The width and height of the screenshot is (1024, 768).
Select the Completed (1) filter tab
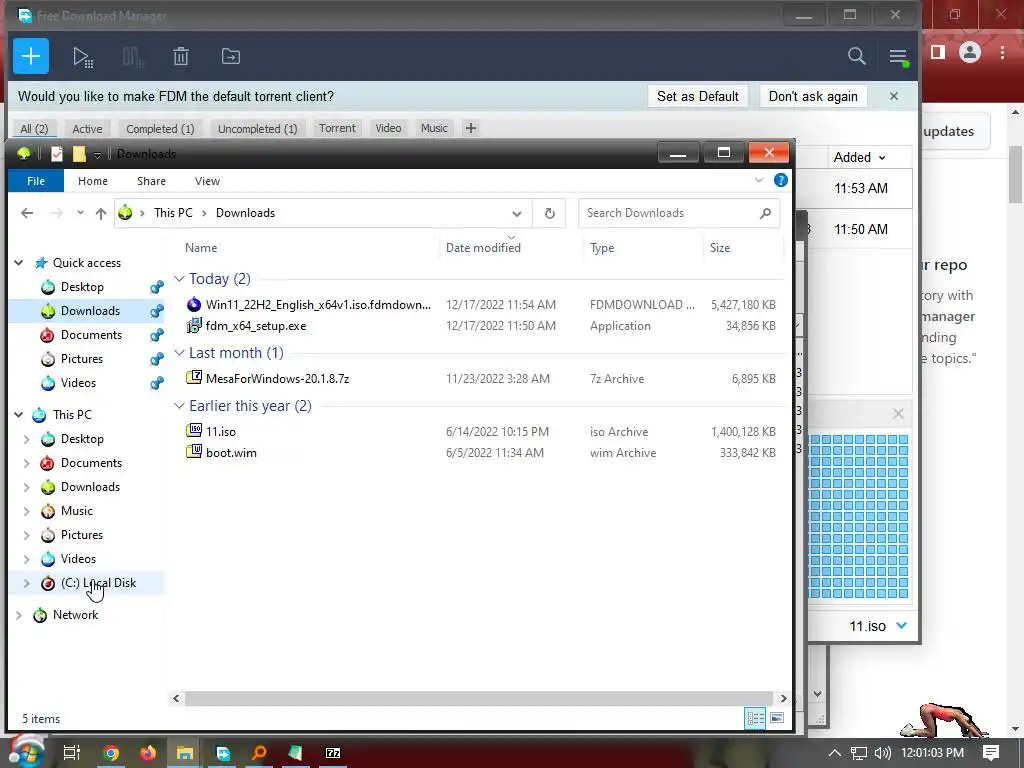pos(160,129)
